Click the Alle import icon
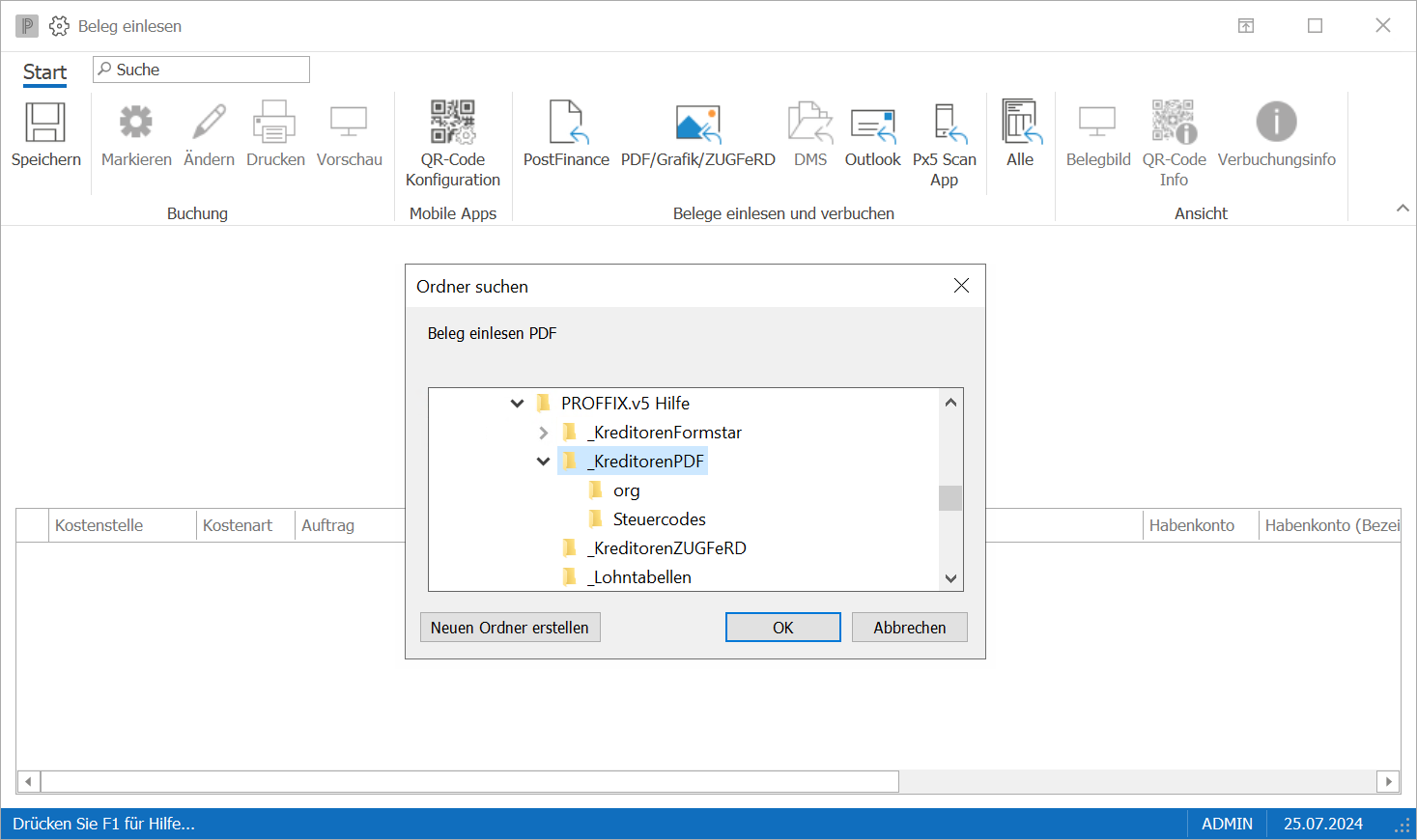This screenshot has height=840, width=1417. pyautogui.click(x=1021, y=123)
